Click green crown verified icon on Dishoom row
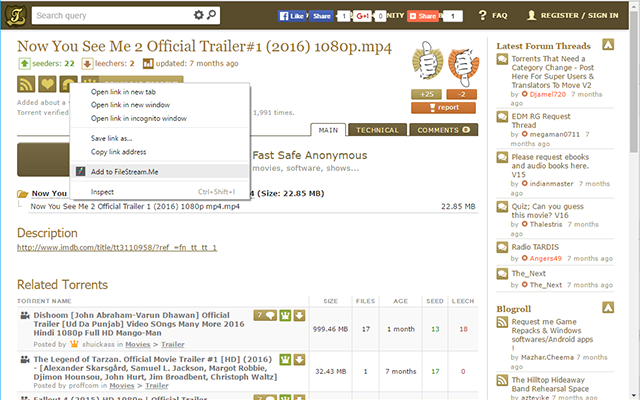The width and height of the screenshot is (640, 400). click(285, 316)
